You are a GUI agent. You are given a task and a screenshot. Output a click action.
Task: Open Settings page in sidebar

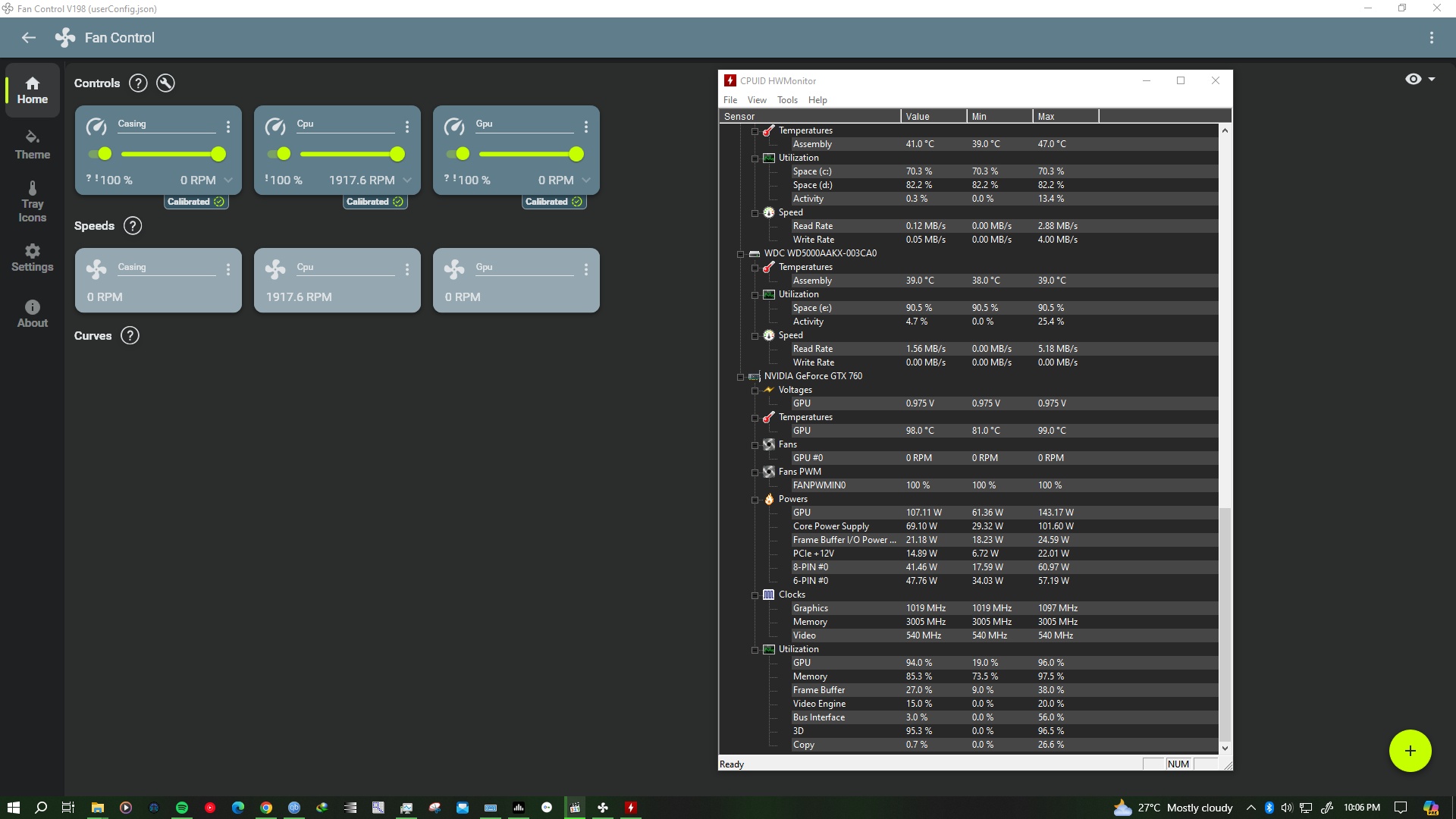pyautogui.click(x=33, y=258)
